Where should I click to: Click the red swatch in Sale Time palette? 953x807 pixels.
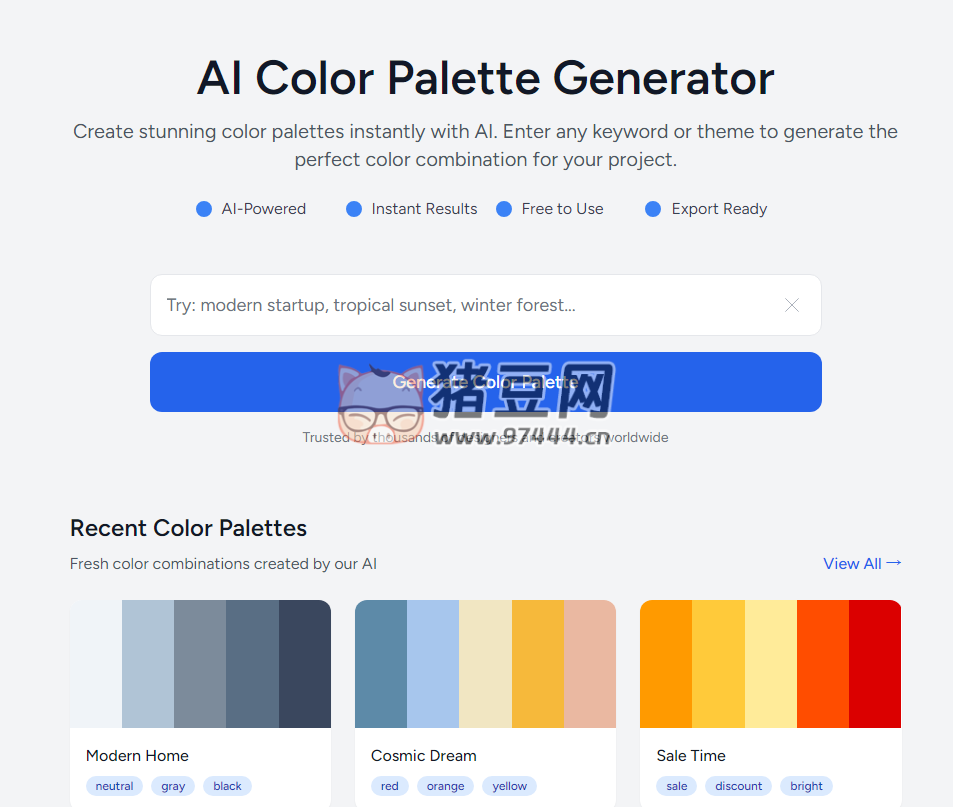874,663
